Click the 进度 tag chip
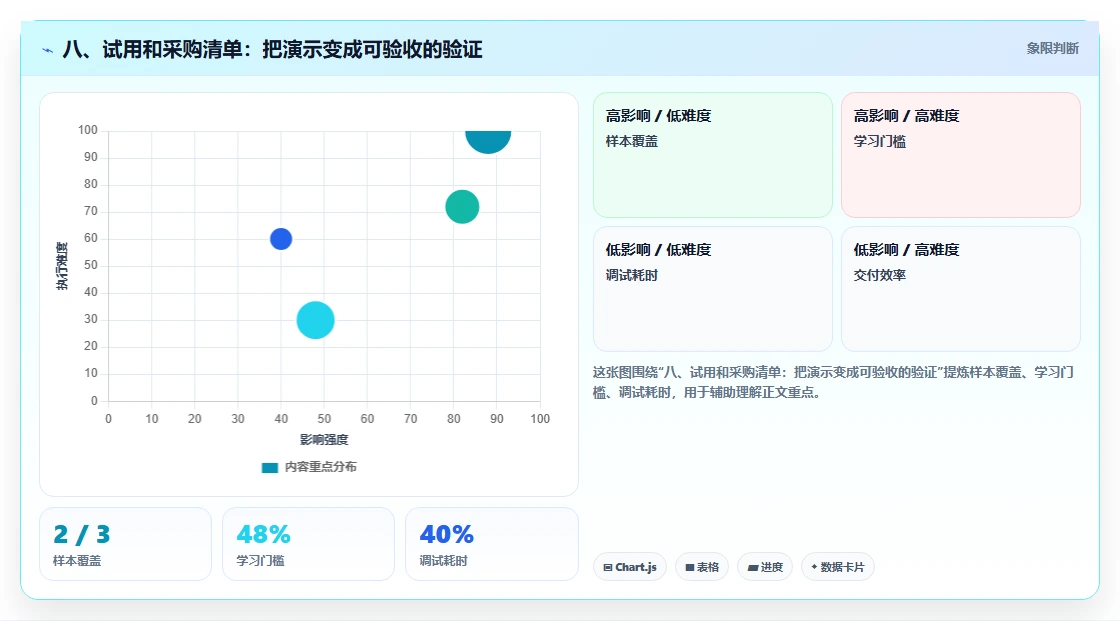The image size is (1120, 621). [x=764, y=567]
